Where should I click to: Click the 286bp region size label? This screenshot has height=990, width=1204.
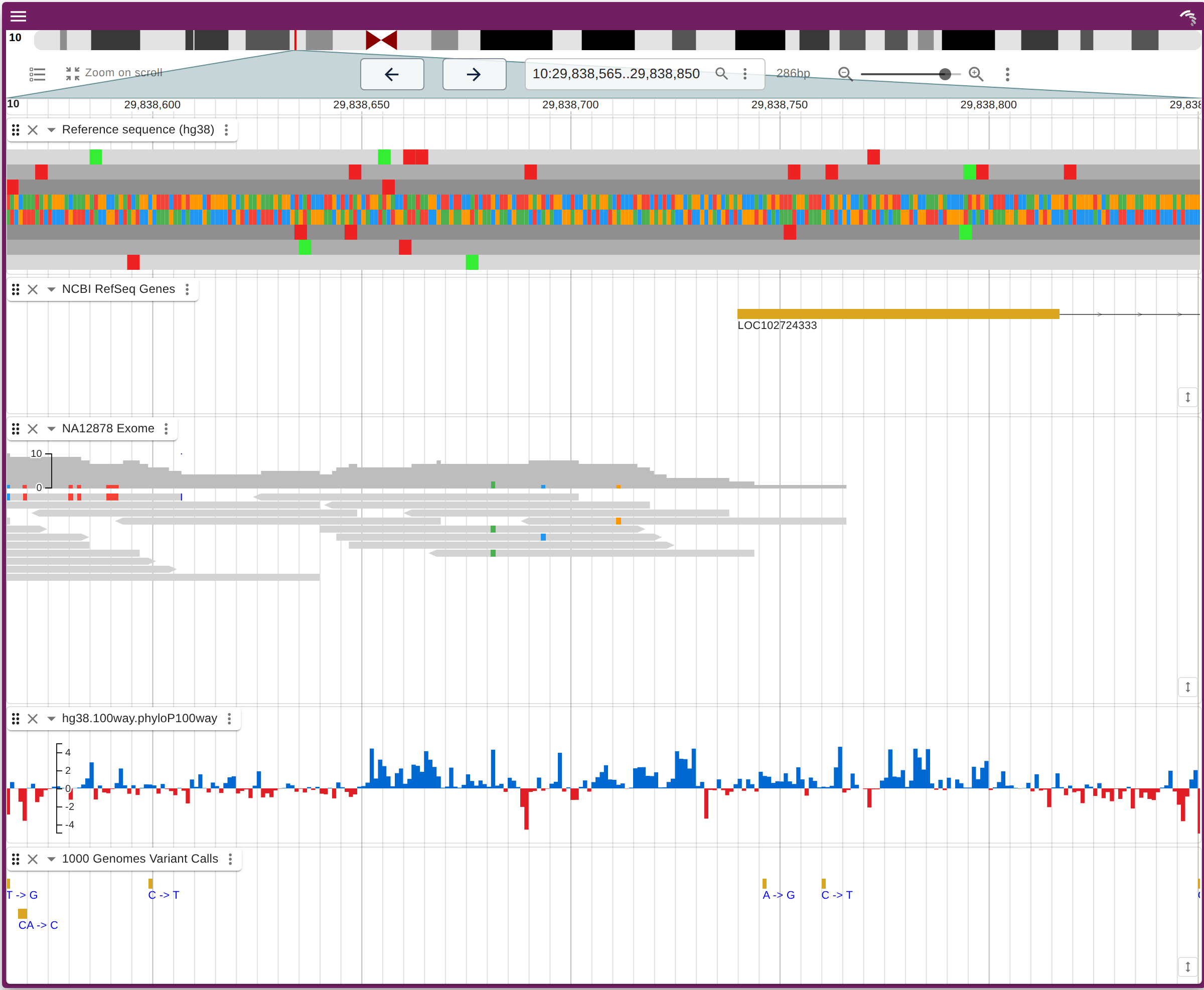pyautogui.click(x=793, y=73)
